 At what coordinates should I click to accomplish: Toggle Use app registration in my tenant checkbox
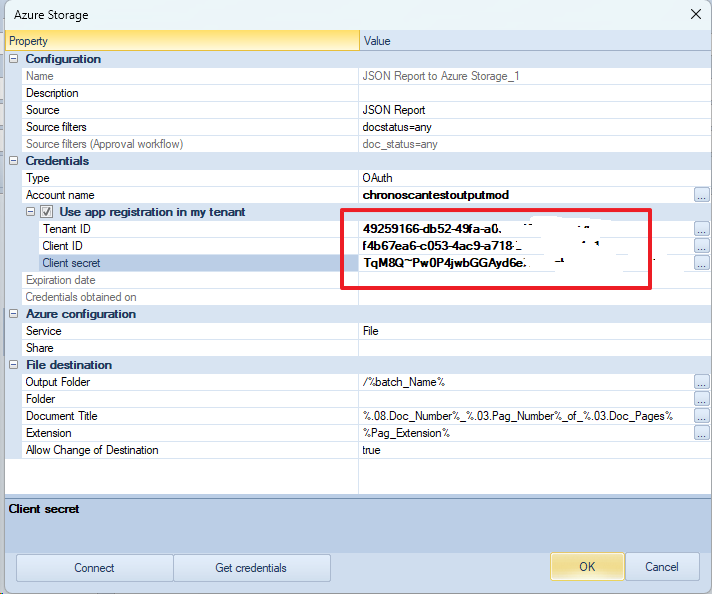[x=46, y=212]
